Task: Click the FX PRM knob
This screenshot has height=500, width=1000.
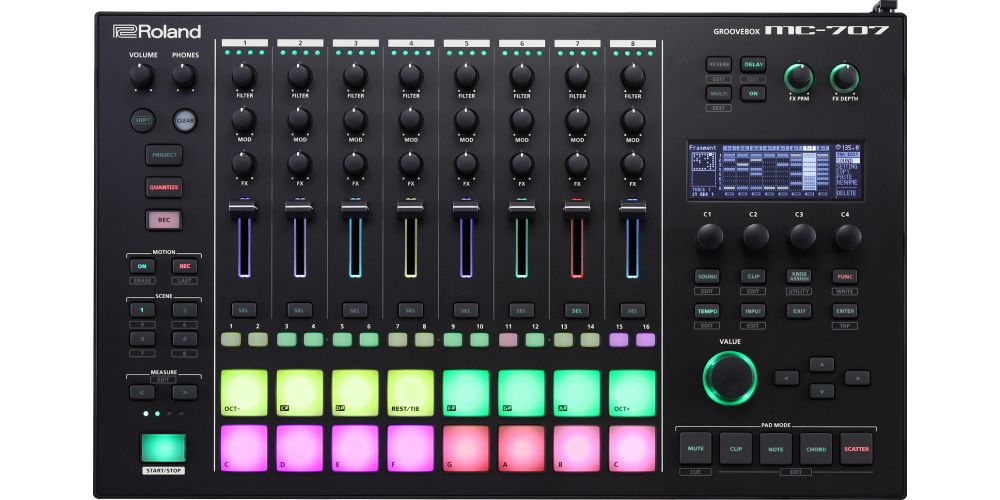Action: (798, 78)
